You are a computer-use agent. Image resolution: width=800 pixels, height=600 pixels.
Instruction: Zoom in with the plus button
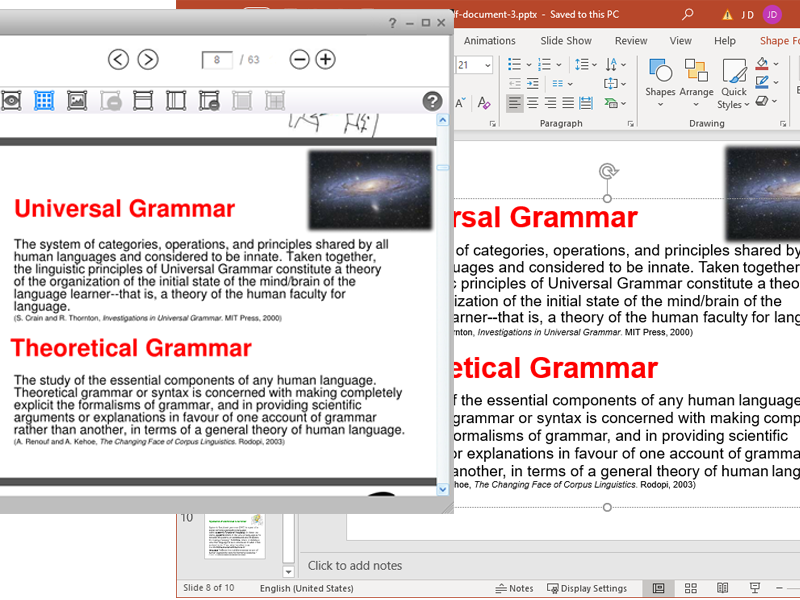[x=326, y=60]
